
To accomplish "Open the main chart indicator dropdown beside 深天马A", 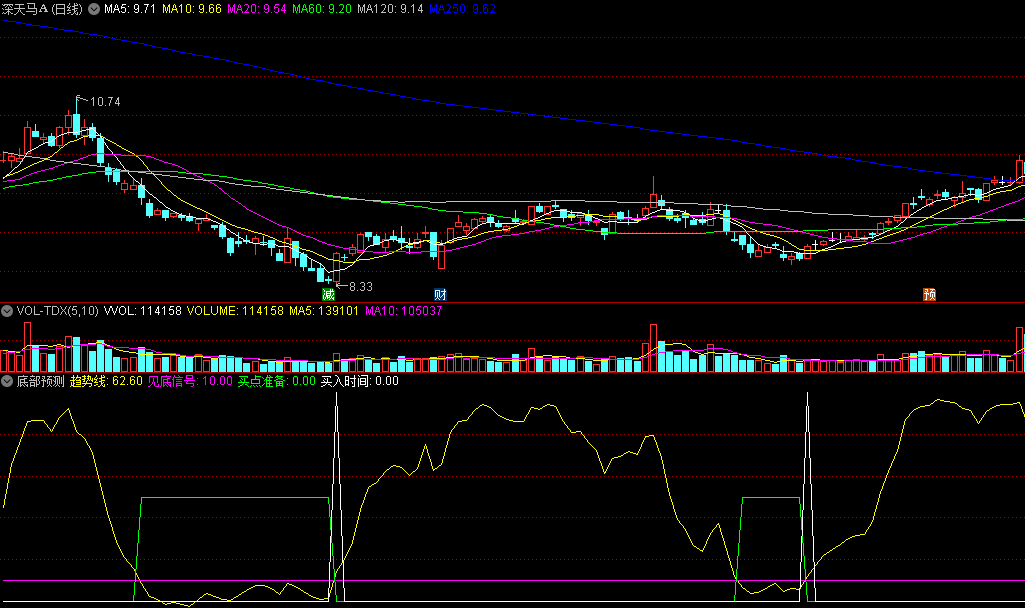I will (93, 9).
